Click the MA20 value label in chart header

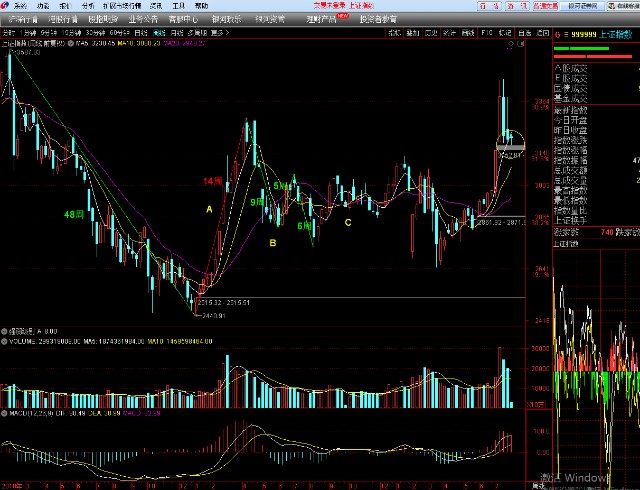[184, 43]
